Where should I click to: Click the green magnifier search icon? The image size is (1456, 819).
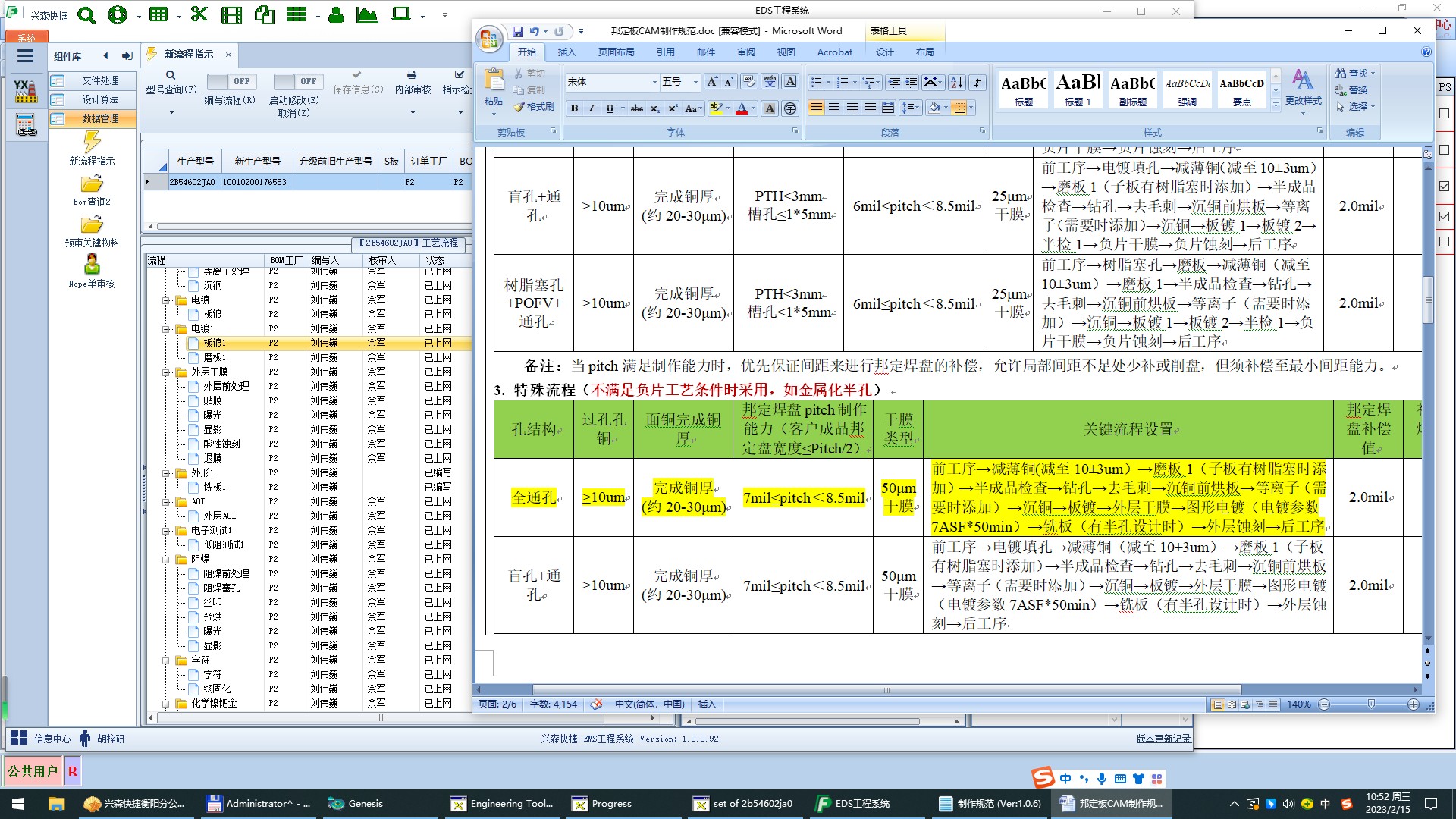pyautogui.click(x=86, y=14)
